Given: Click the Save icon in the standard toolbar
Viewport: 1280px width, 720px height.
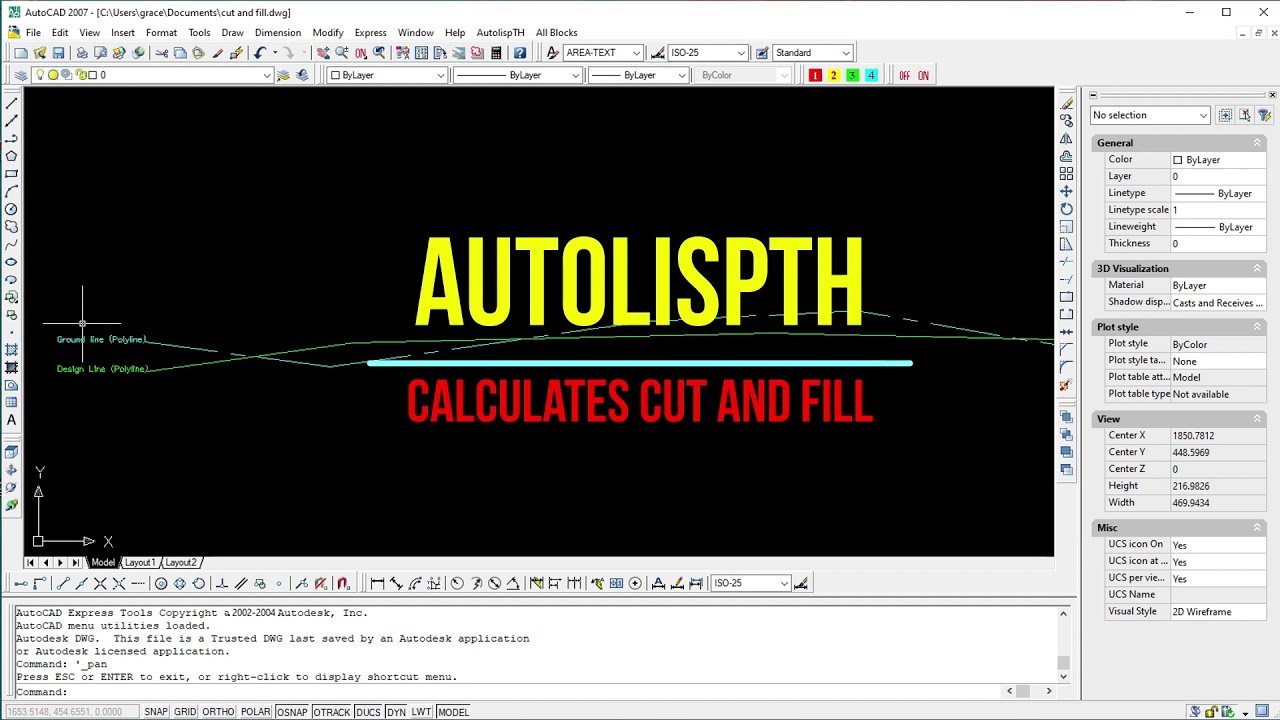Looking at the screenshot, I should [59, 53].
